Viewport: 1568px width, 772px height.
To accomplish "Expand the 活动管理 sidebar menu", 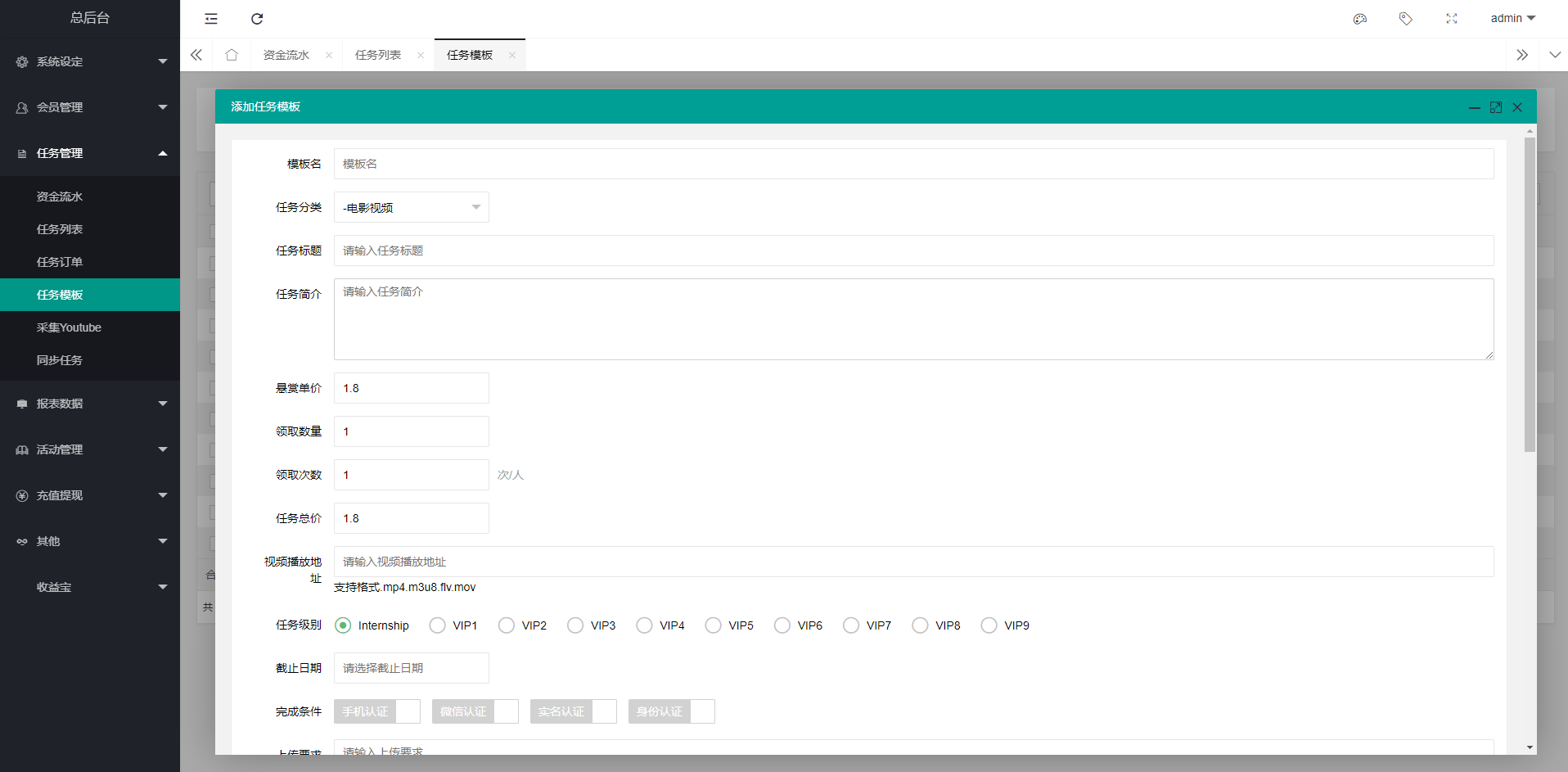I will coord(90,449).
